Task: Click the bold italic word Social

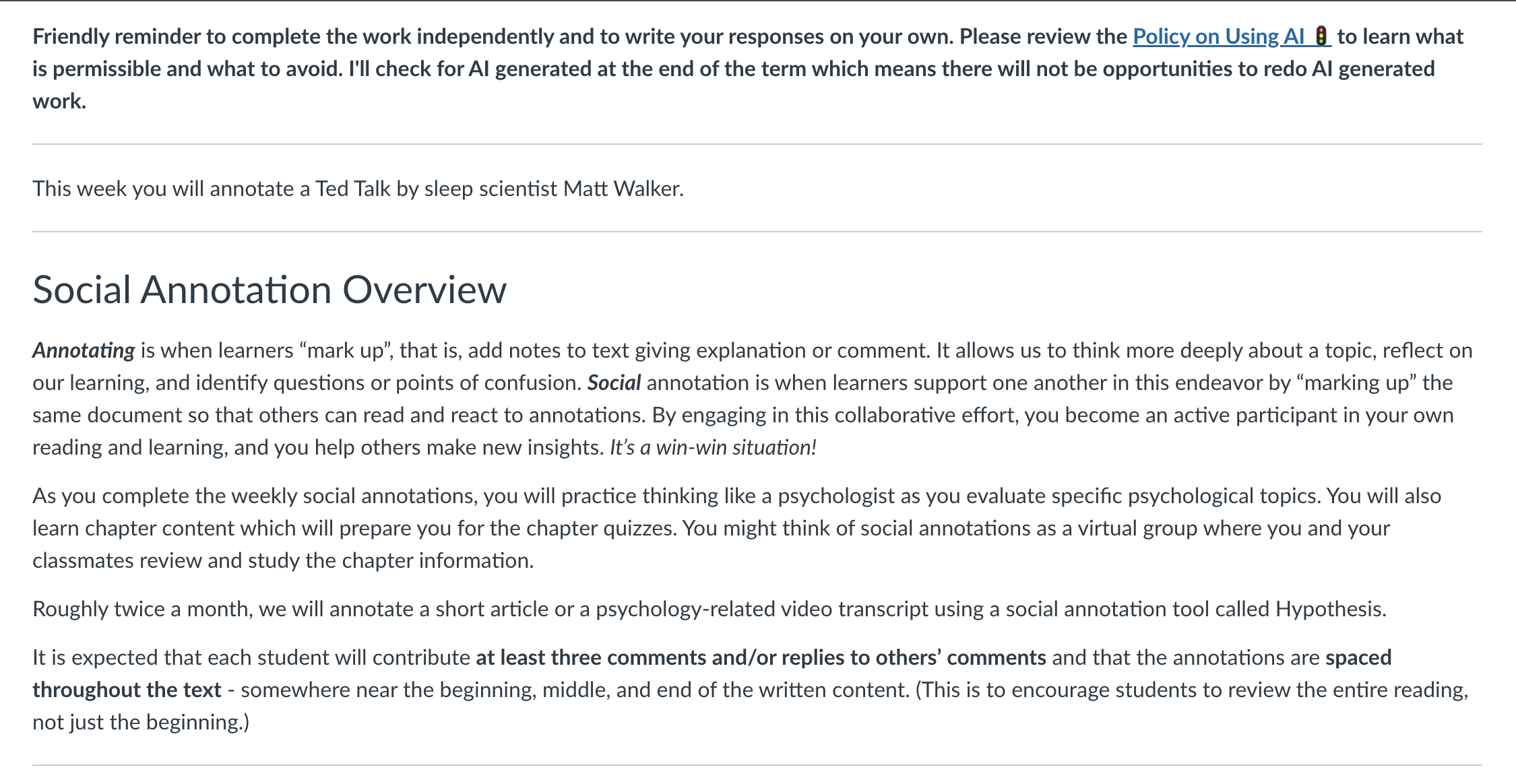Action: [614, 383]
